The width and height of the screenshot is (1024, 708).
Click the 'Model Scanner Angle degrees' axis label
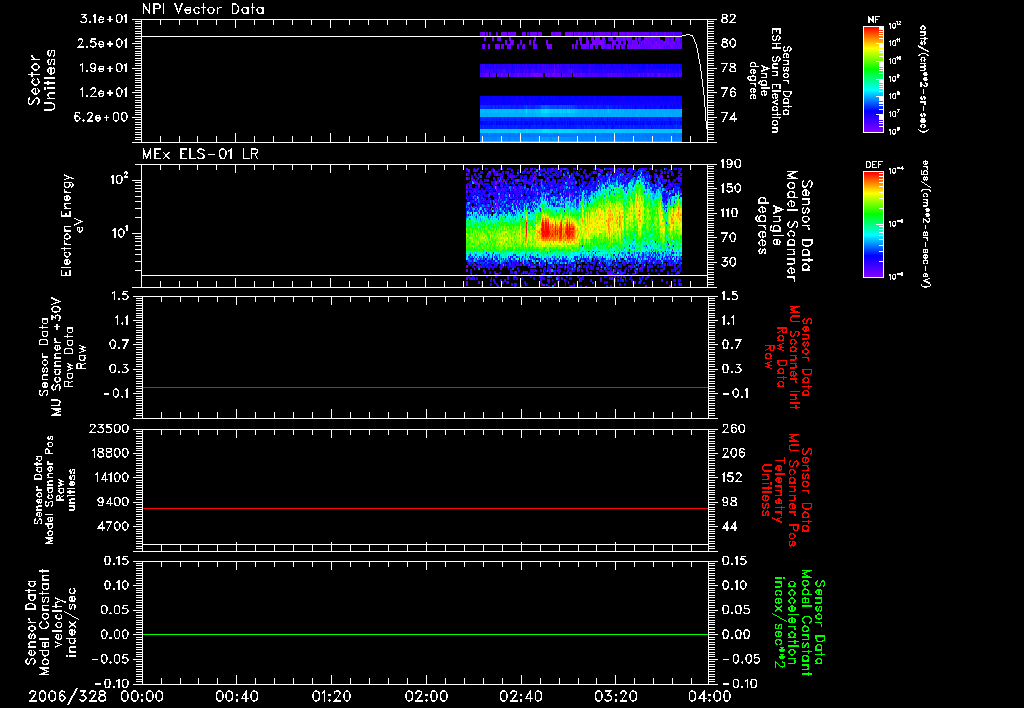click(x=784, y=225)
